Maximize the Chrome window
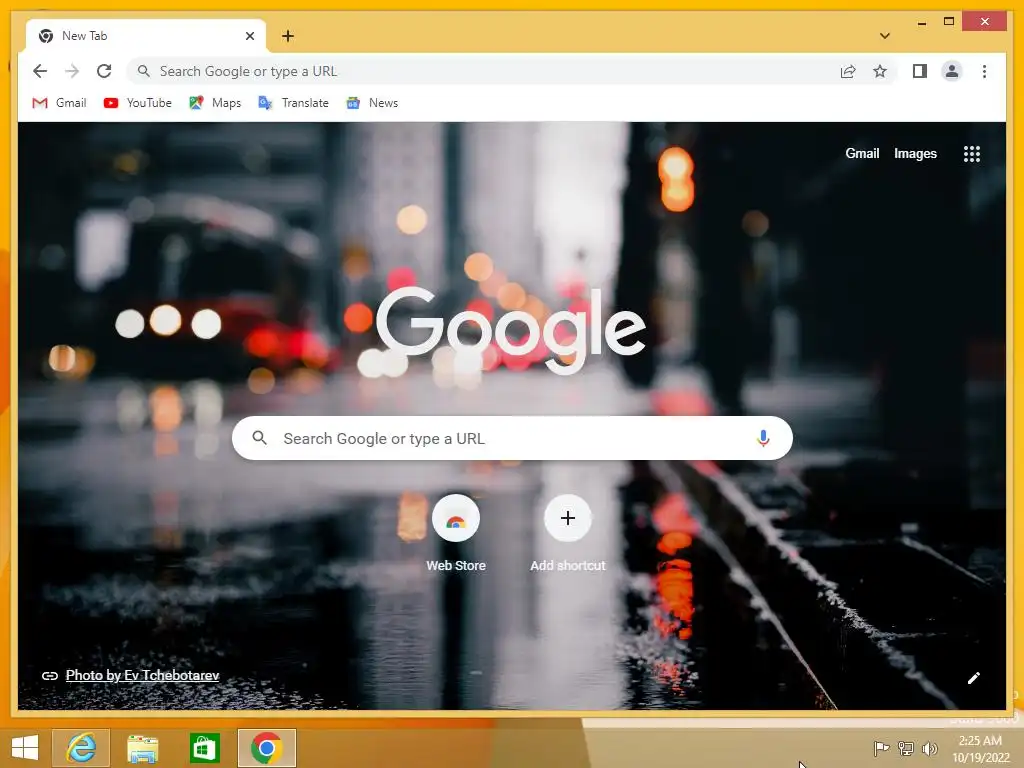This screenshot has height=768, width=1024. pyautogui.click(x=949, y=22)
